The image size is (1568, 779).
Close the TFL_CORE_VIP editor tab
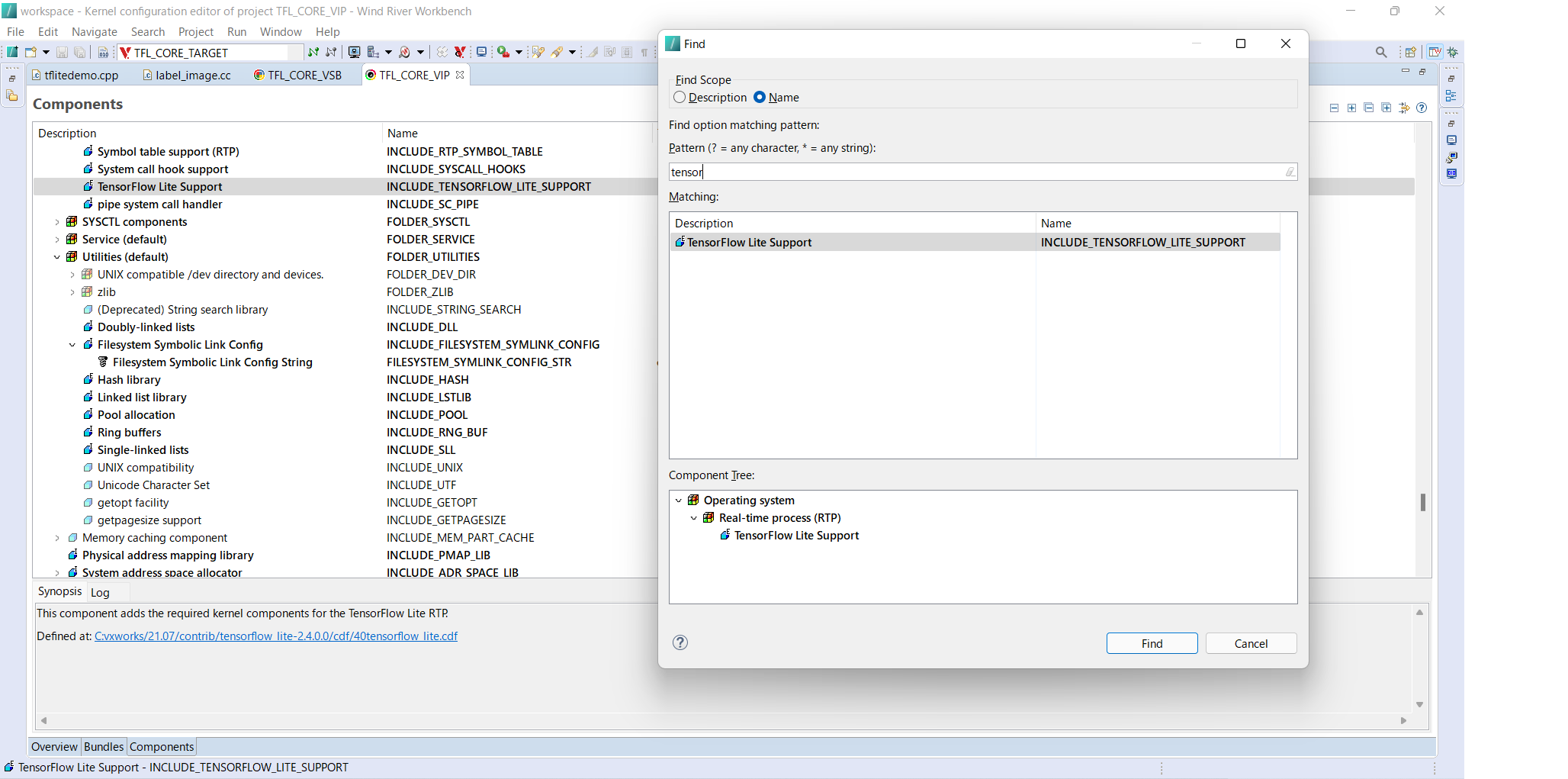tap(460, 75)
